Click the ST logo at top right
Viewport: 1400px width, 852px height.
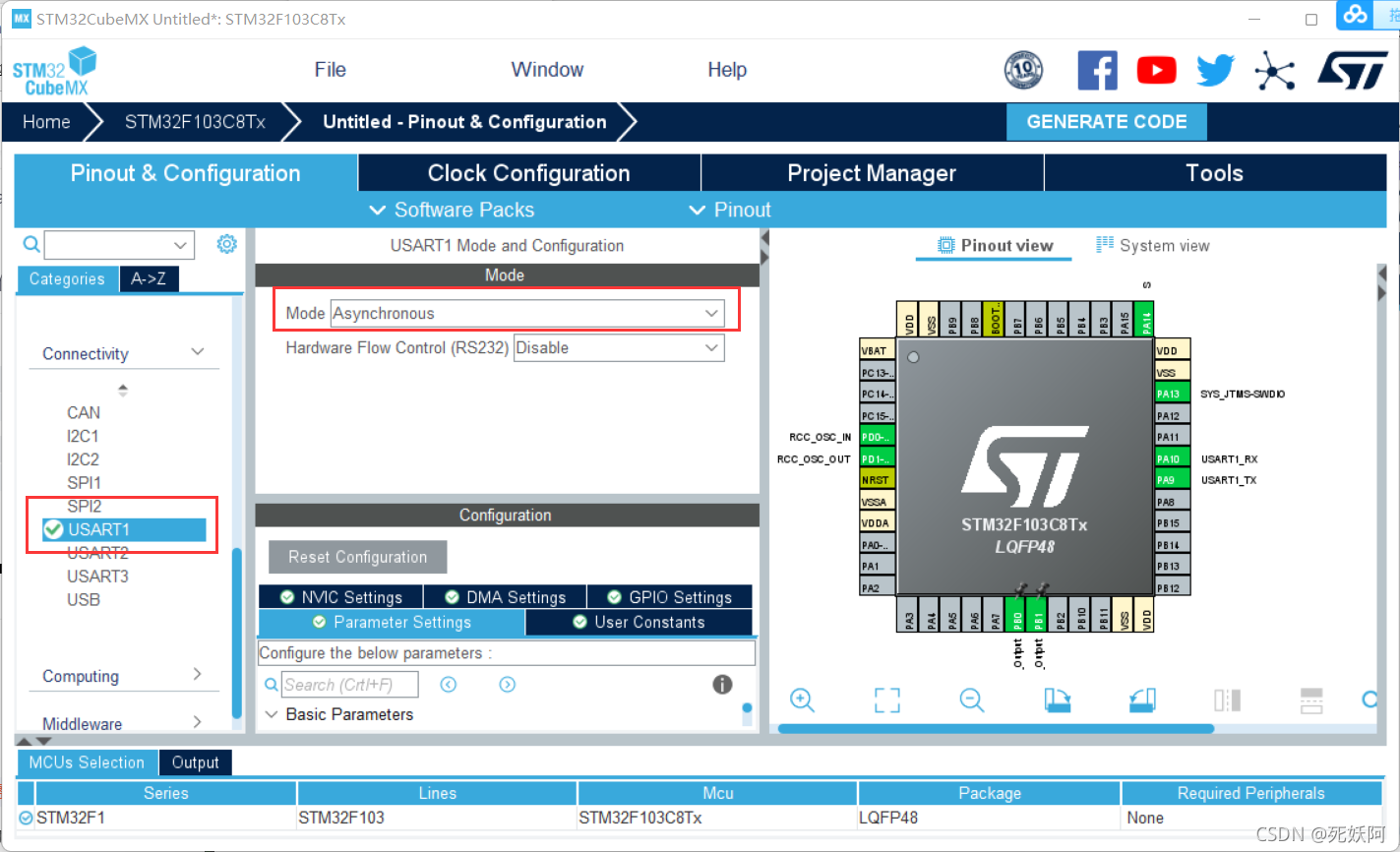coord(1352,71)
